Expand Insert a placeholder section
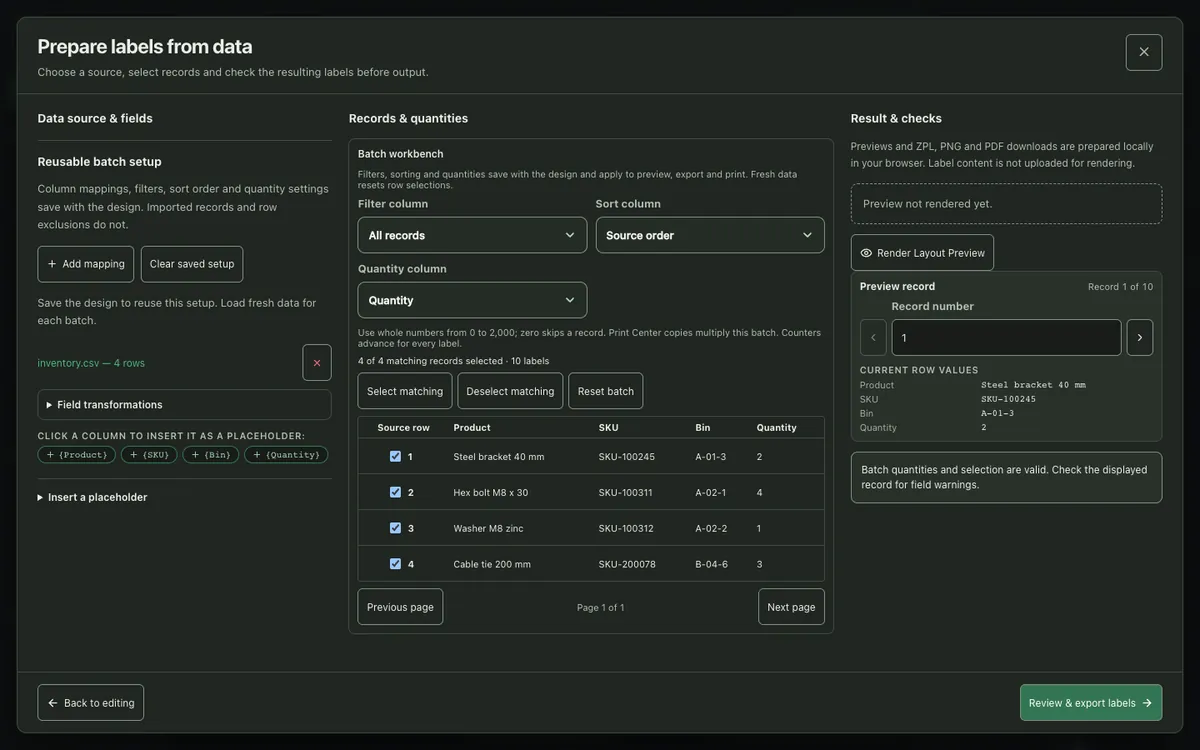The image size is (1200, 750). (92, 497)
